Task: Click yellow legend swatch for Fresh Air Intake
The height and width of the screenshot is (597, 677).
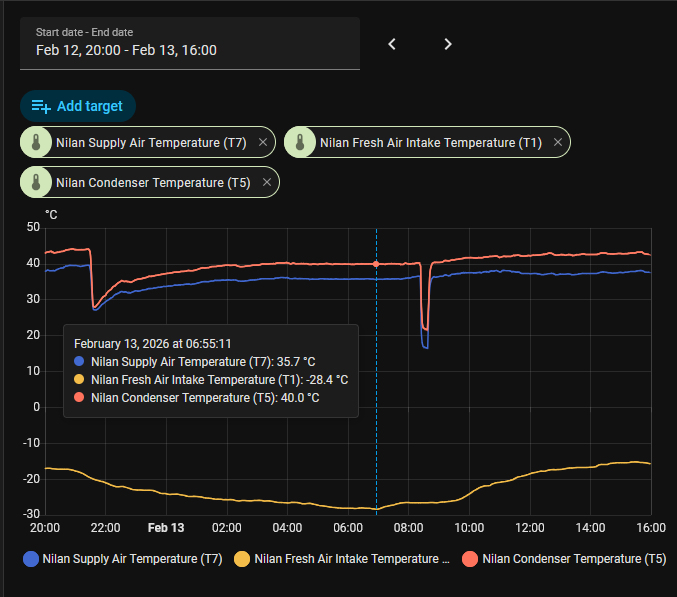Action: (x=242, y=559)
